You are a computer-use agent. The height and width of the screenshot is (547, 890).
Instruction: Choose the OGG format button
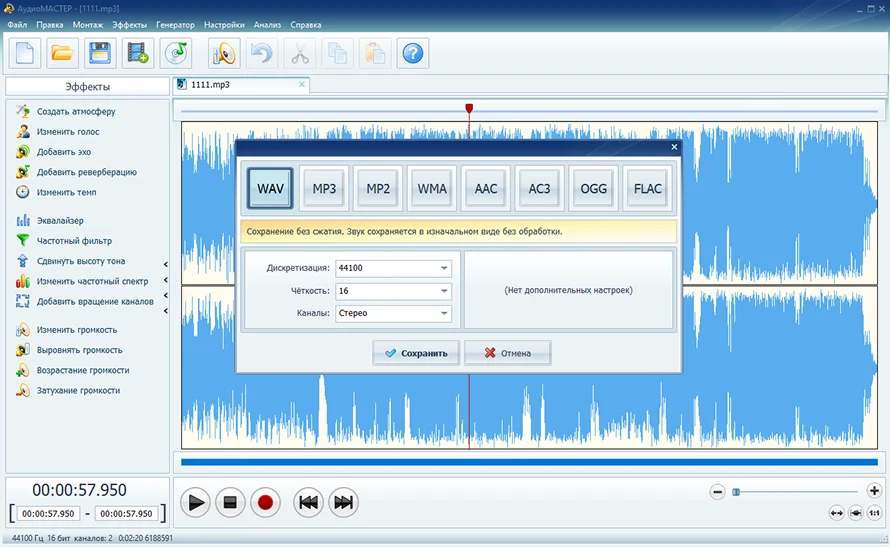click(x=594, y=188)
